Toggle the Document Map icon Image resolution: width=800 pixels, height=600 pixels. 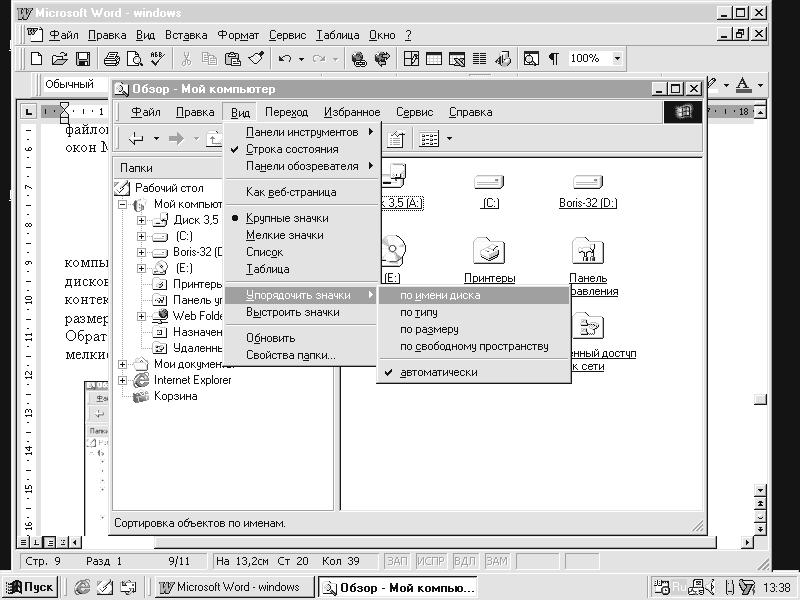[531, 59]
